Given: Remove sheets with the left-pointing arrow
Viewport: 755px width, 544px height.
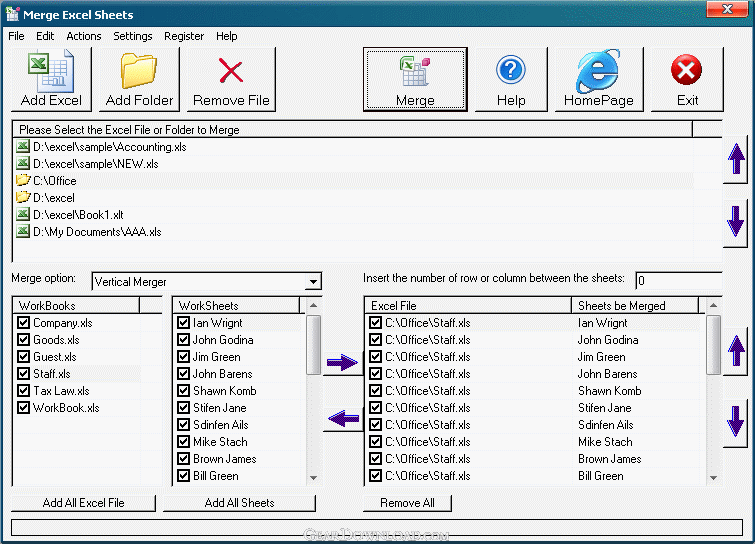Looking at the screenshot, I should tap(342, 418).
